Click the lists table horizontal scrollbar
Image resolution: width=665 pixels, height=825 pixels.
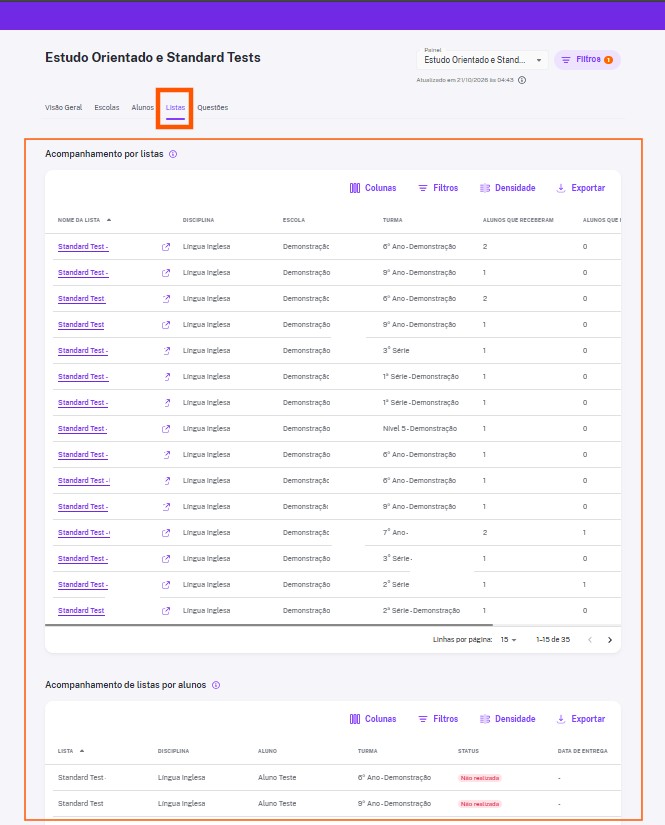(x=269, y=625)
